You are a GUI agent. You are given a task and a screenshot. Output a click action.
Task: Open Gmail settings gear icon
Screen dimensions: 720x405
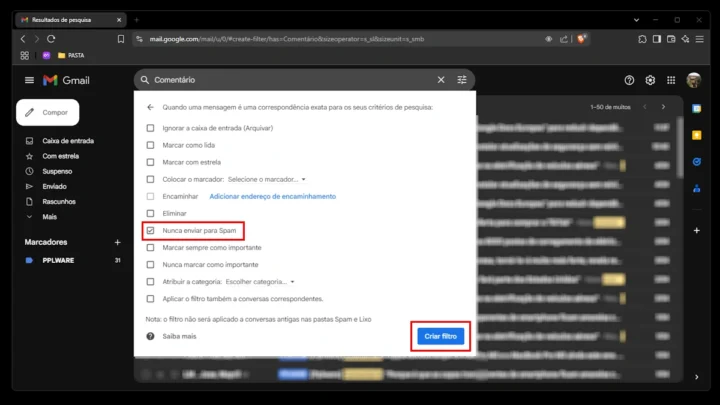(650, 80)
